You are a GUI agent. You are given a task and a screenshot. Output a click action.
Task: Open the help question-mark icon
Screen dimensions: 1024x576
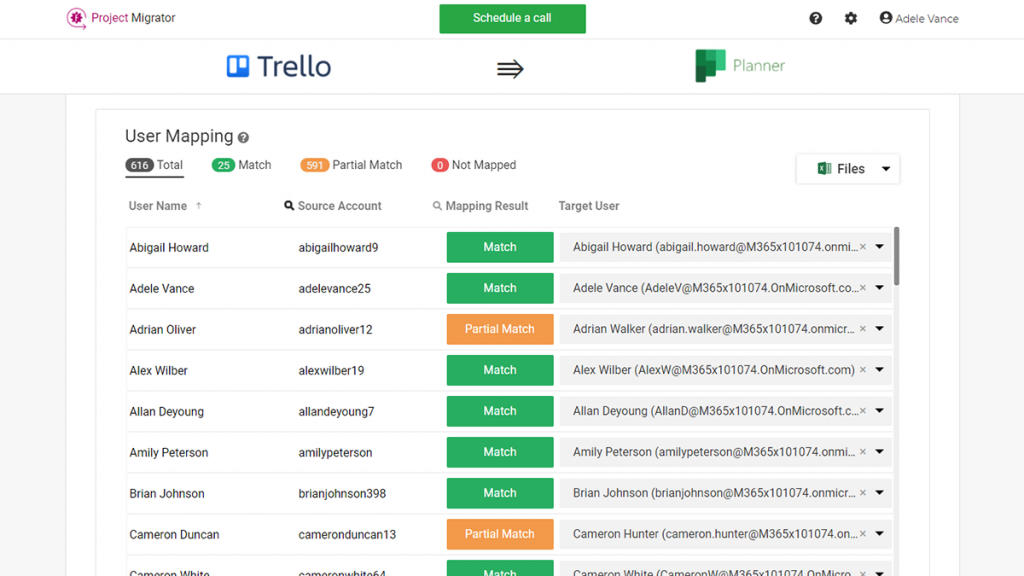click(x=815, y=18)
